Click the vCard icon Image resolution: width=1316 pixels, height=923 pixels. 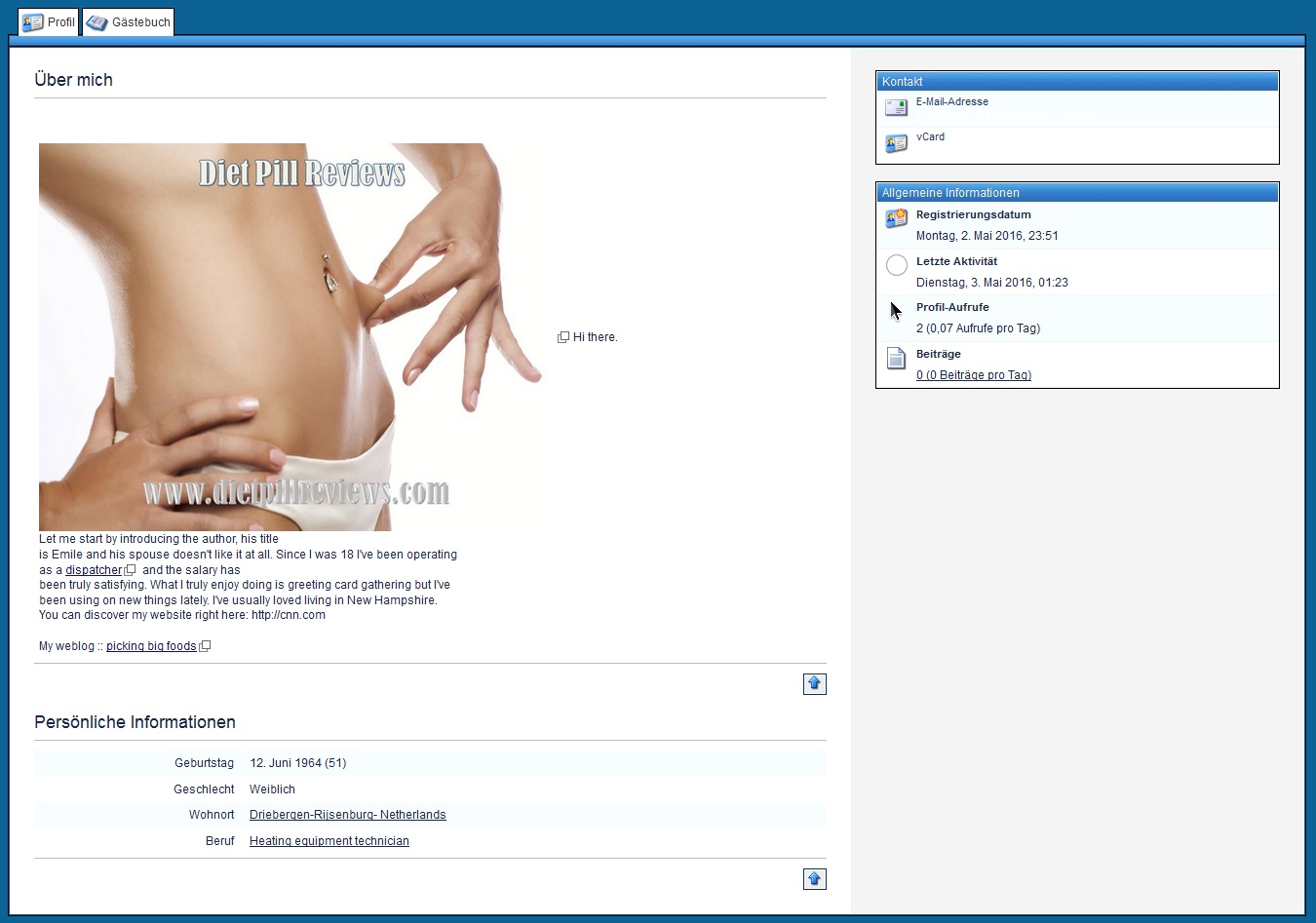pyautogui.click(x=896, y=143)
